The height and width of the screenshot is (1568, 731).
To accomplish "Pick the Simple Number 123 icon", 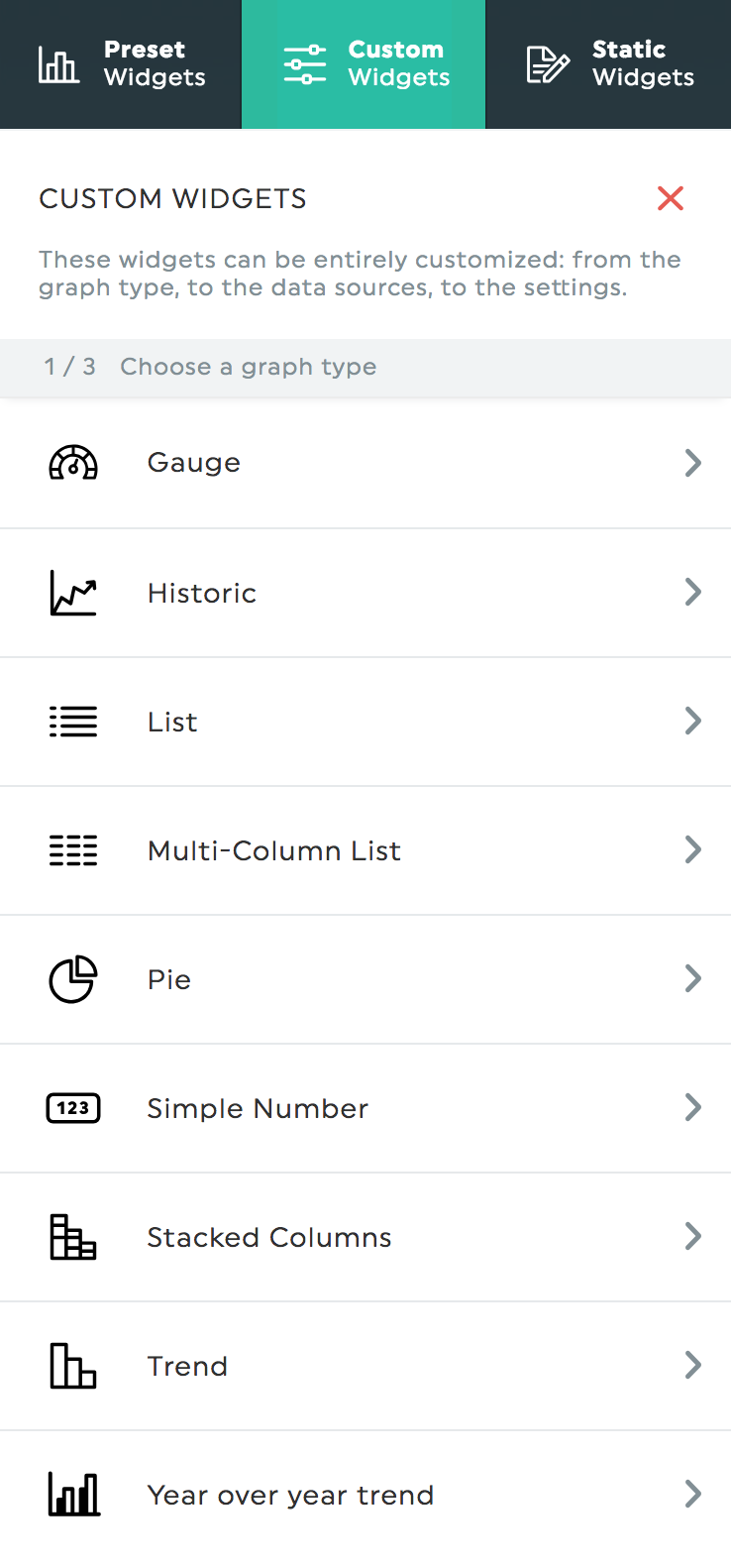I will coord(73,1108).
